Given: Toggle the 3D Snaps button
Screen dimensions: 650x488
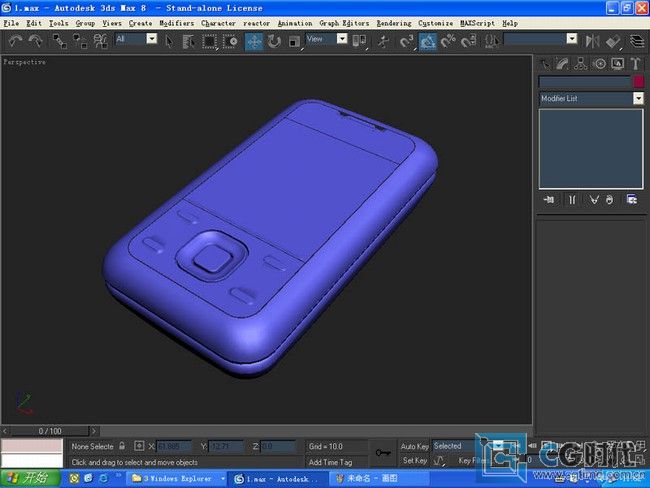Looking at the screenshot, I should [x=407, y=41].
